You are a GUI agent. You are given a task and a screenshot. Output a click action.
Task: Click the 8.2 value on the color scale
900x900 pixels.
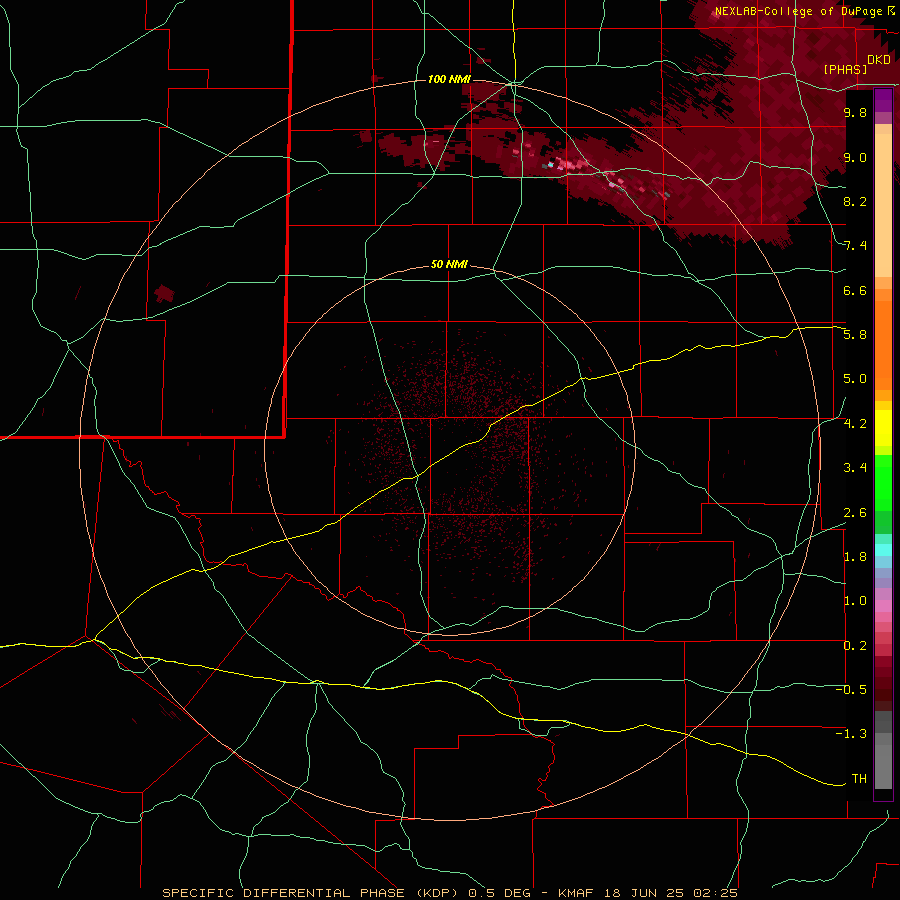click(855, 201)
